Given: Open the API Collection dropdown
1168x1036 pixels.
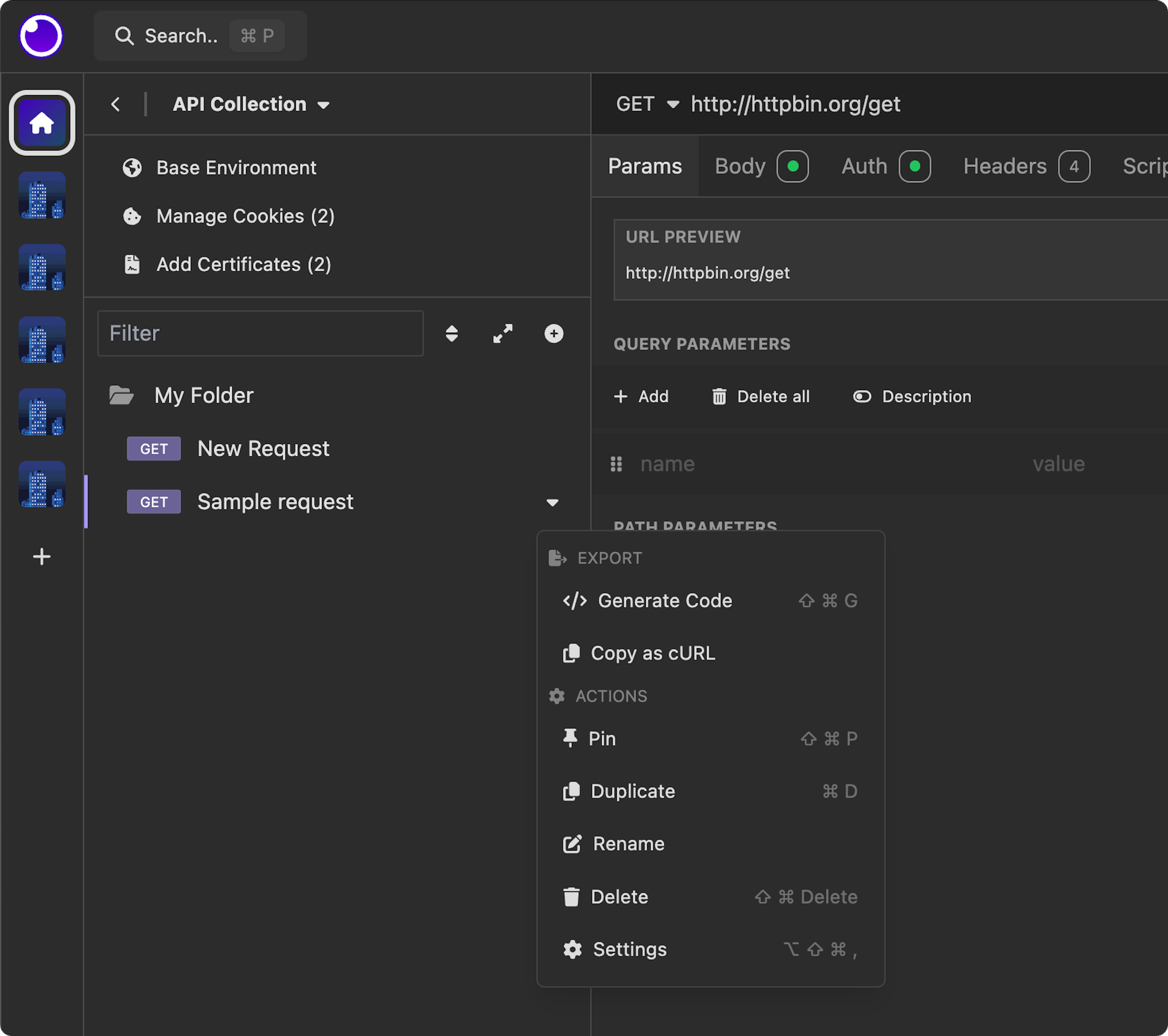Looking at the screenshot, I should 251,105.
